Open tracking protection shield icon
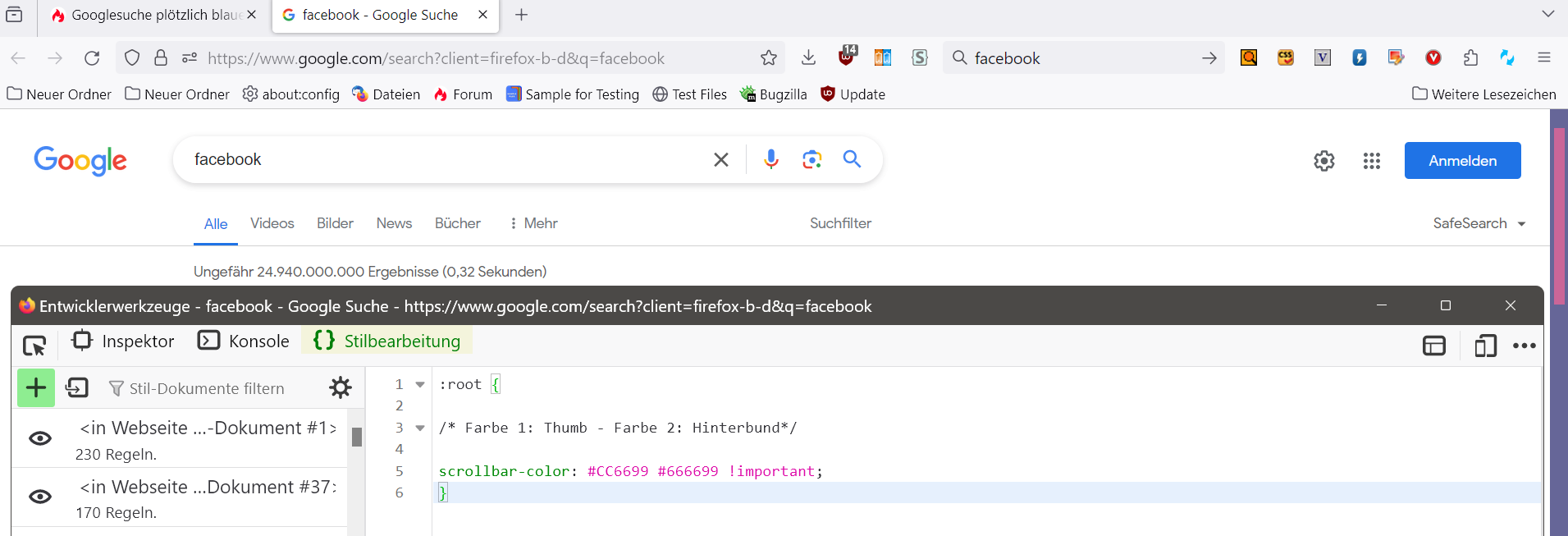 132,57
